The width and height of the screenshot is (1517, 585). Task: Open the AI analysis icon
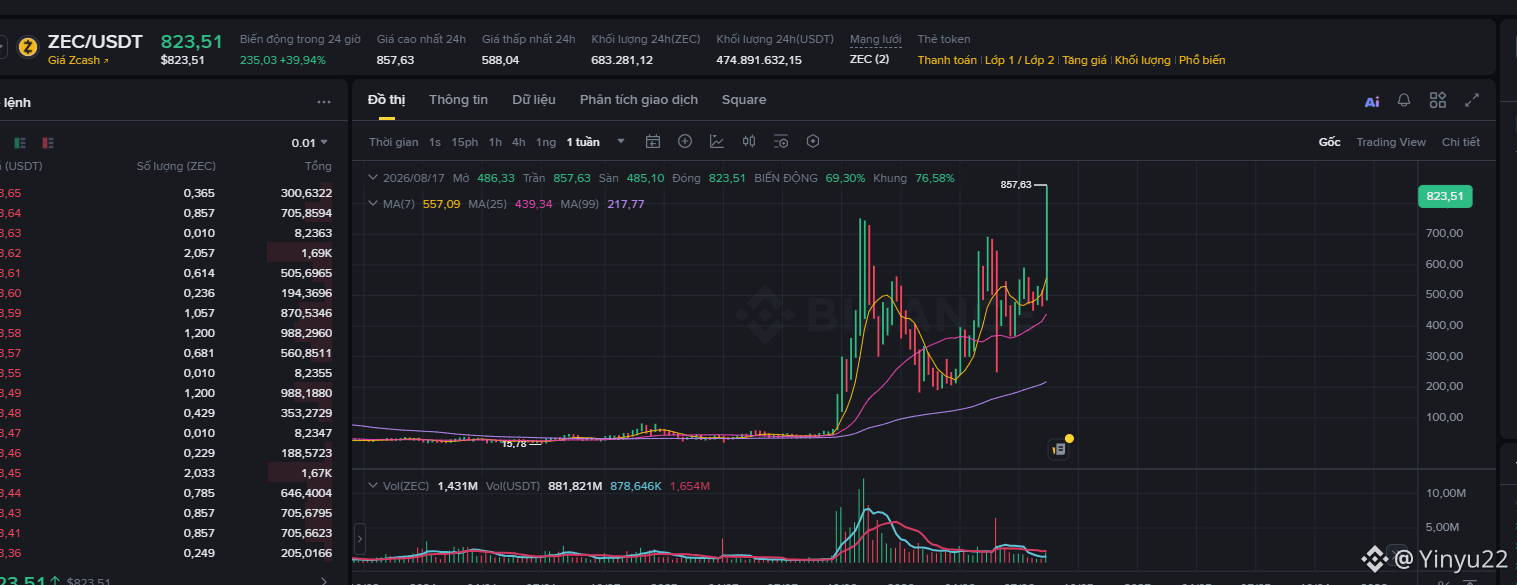[x=1372, y=101]
